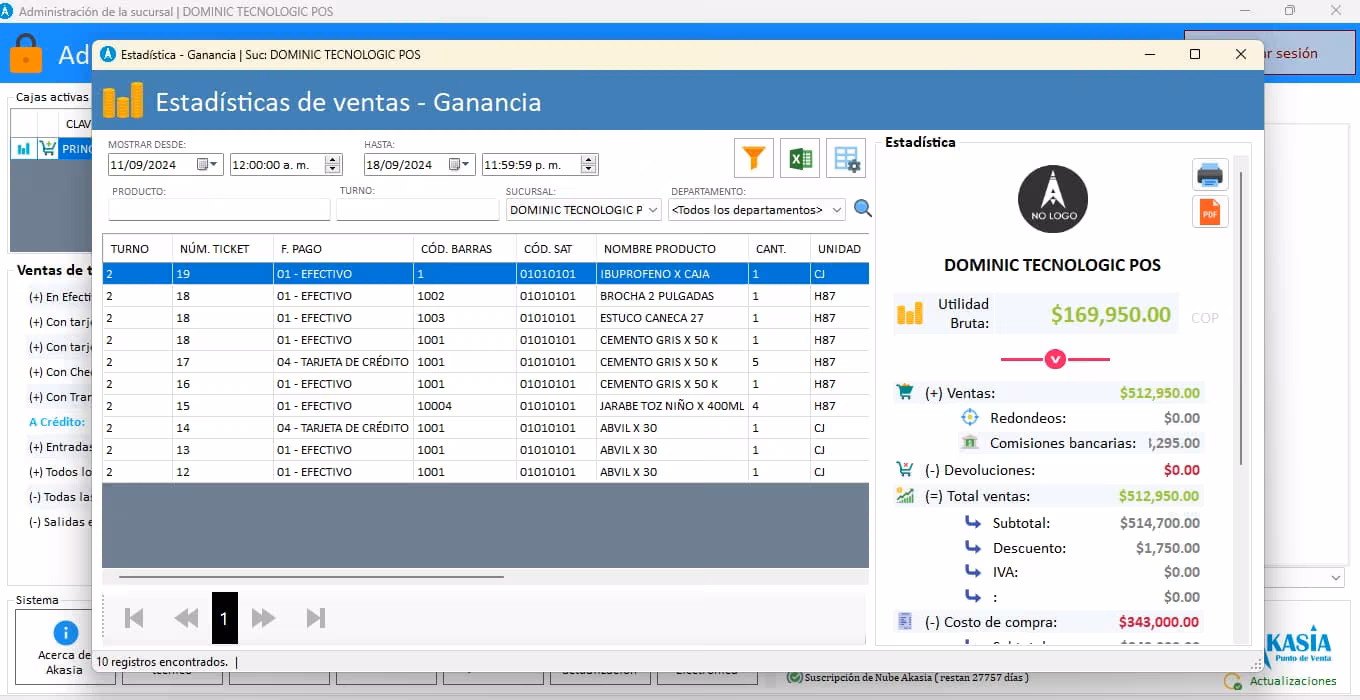The width and height of the screenshot is (1360, 700).
Task: Open the Sucursal dropdown
Action: [653, 210]
